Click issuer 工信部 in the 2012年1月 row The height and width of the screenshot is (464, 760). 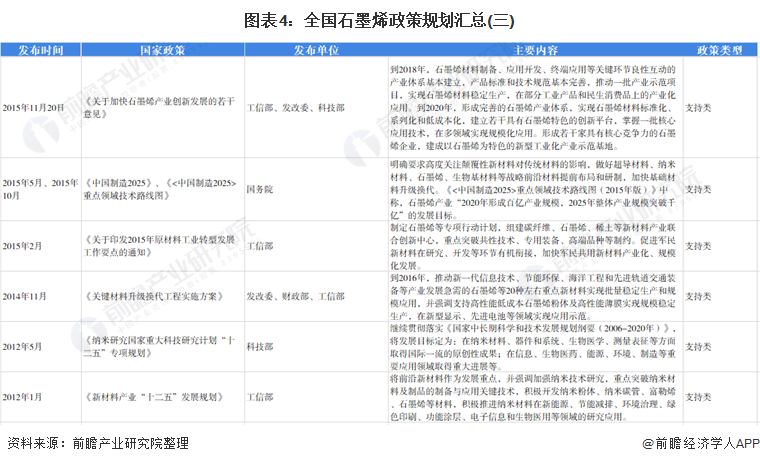click(x=260, y=397)
